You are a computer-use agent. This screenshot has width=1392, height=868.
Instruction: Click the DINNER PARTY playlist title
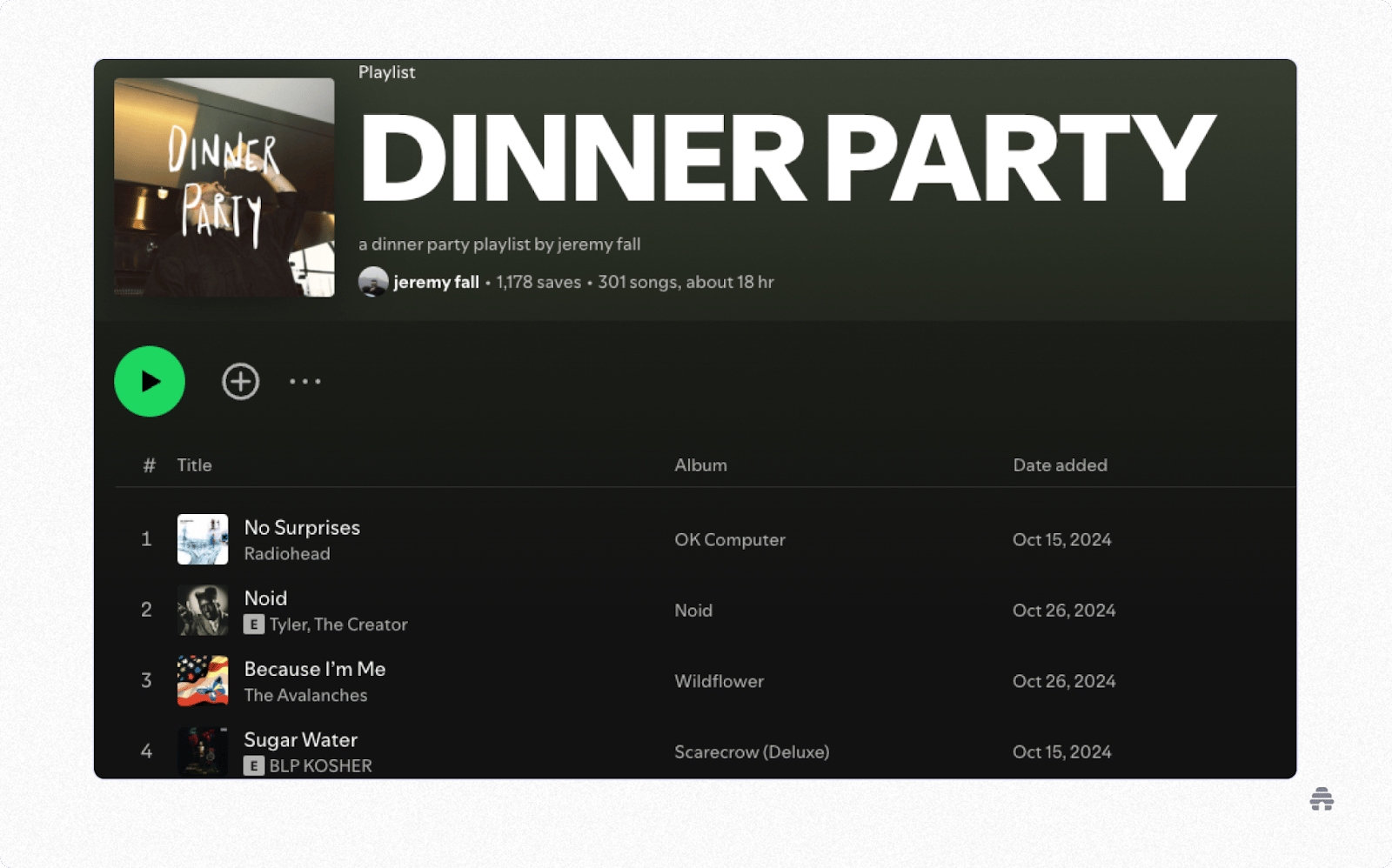pyautogui.click(x=787, y=158)
